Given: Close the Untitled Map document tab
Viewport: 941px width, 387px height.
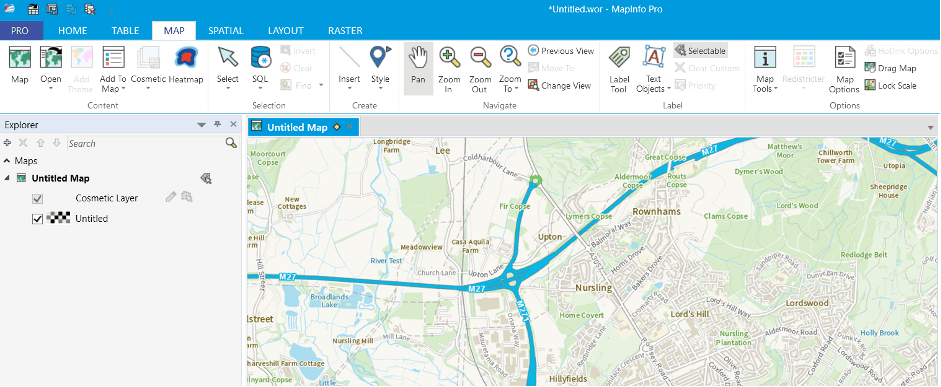Looking at the screenshot, I should coord(349,127).
